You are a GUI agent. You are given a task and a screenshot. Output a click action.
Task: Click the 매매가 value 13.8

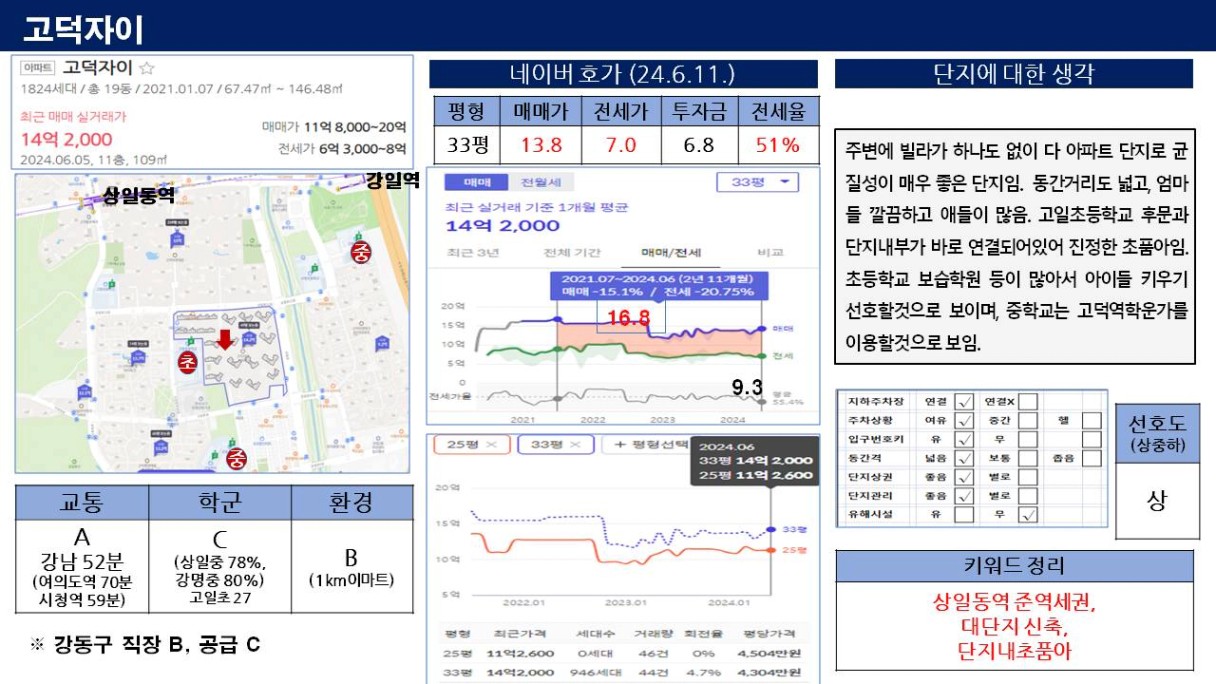tap(541, 145)
